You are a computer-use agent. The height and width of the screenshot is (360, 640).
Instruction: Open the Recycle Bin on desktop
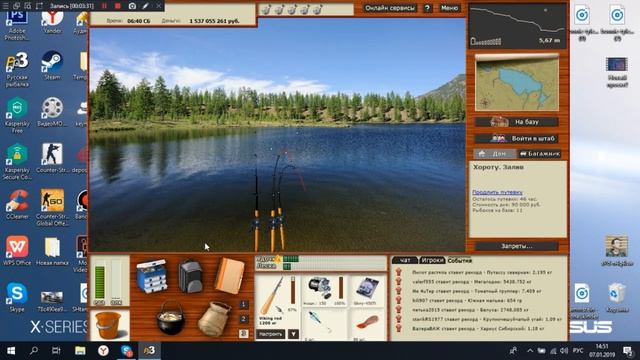617,297
